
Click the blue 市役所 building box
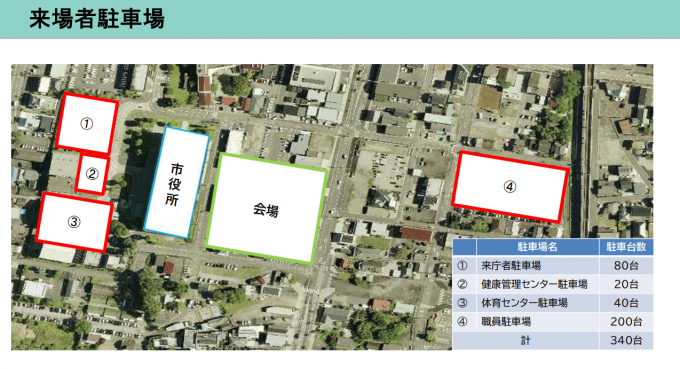[x=177, y=183]
